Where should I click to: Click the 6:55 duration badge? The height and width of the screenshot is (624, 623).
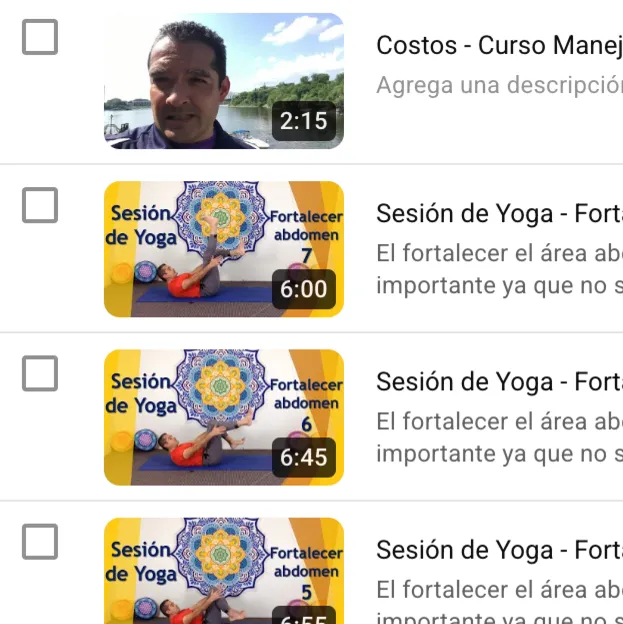click(304, 615)
